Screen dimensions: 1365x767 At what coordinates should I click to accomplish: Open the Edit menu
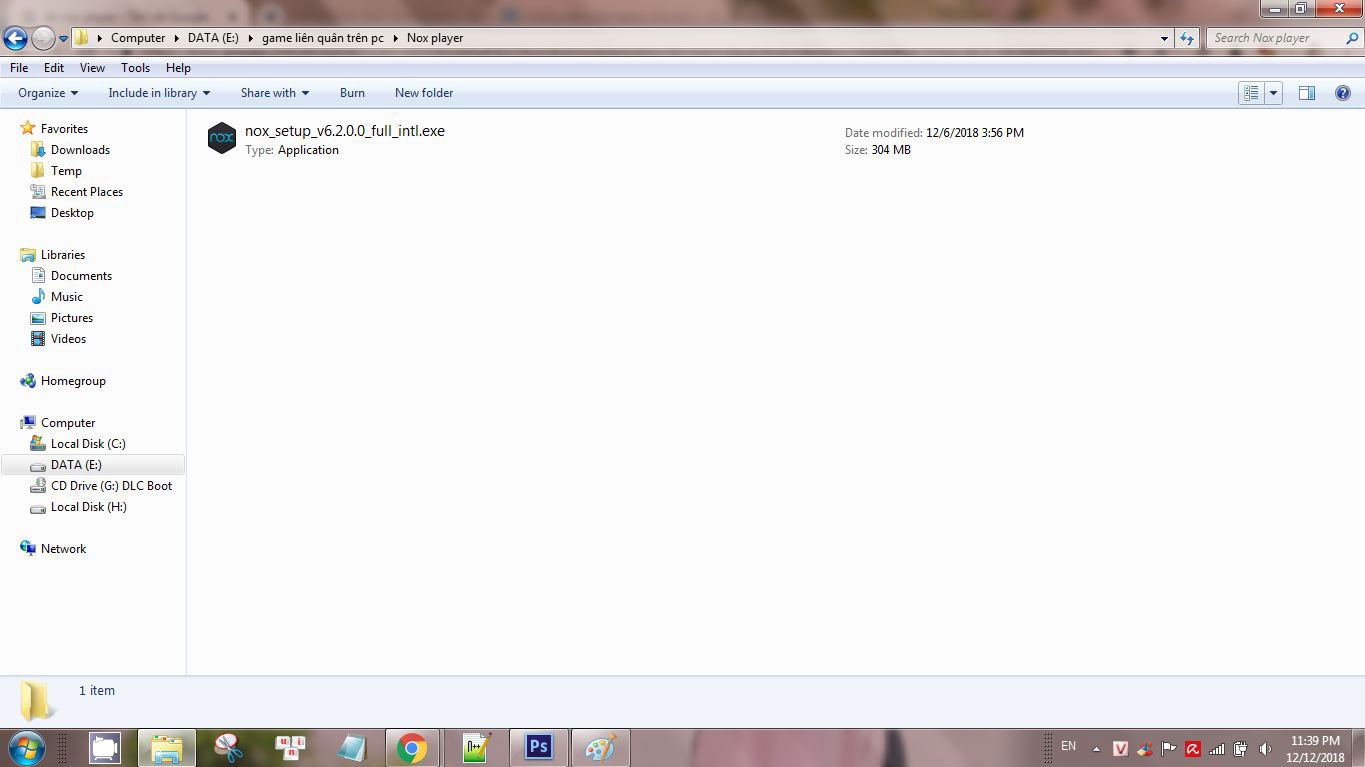click(54, 68)
